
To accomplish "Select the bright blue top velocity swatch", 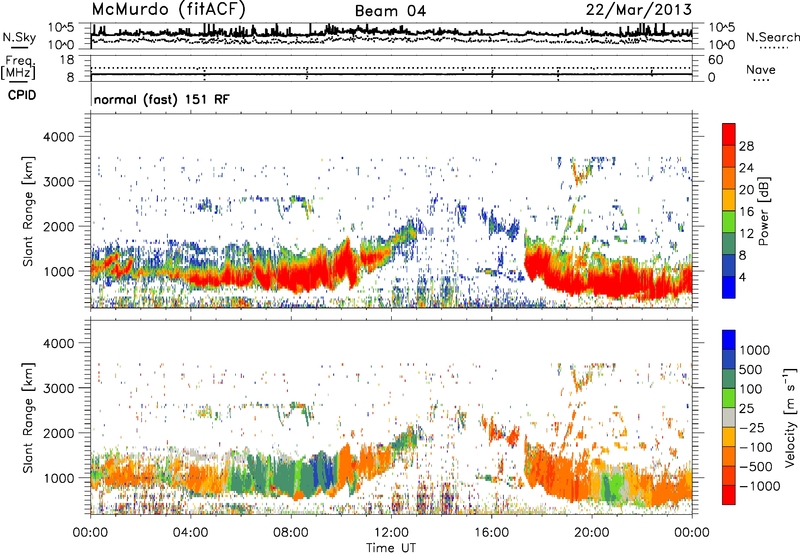I will coord(729,340).
